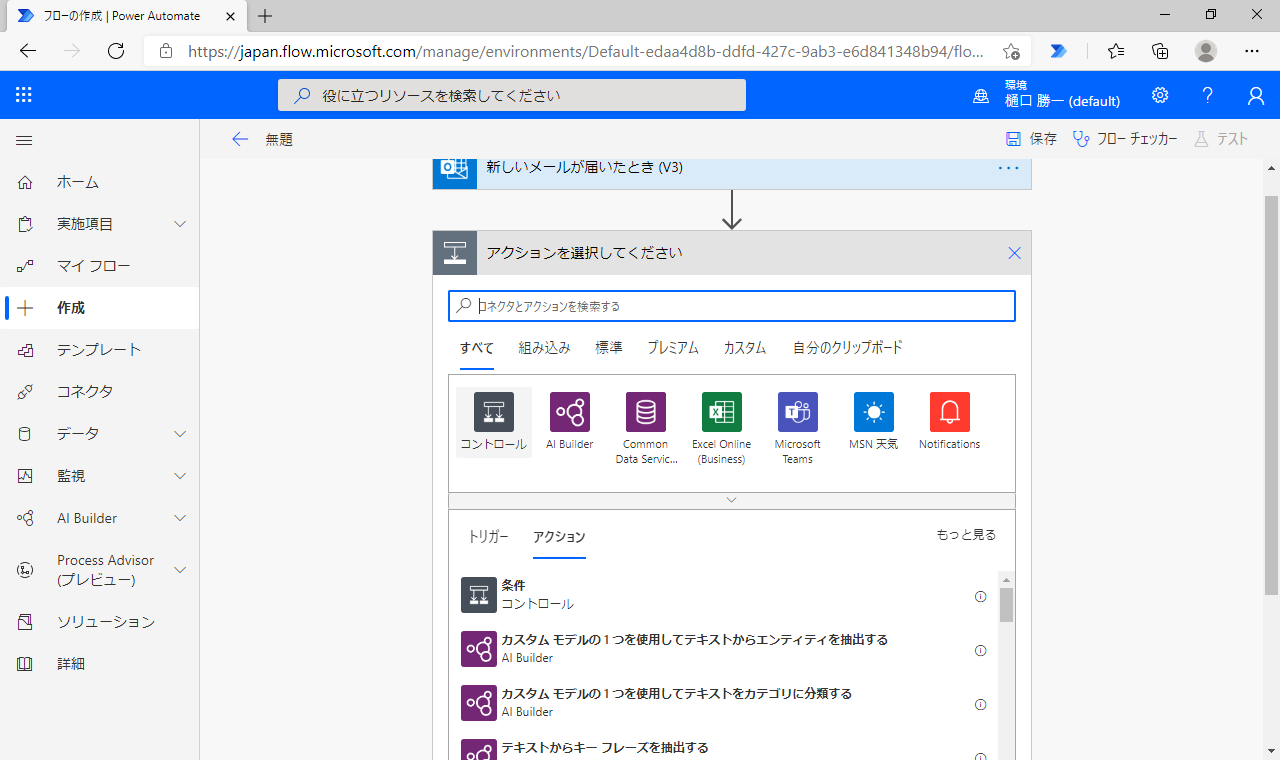
Task: Close the アクションを選択してください panel
Action: tap(1014, 253)
